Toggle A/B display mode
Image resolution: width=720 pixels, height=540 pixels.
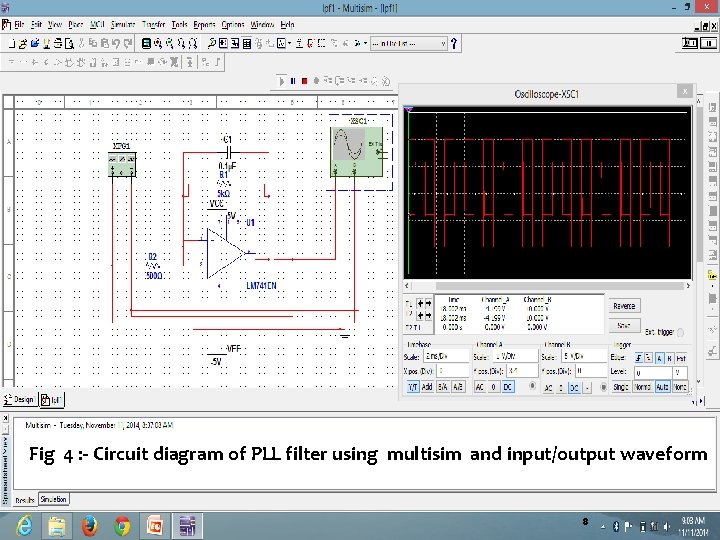coord(458,387)
